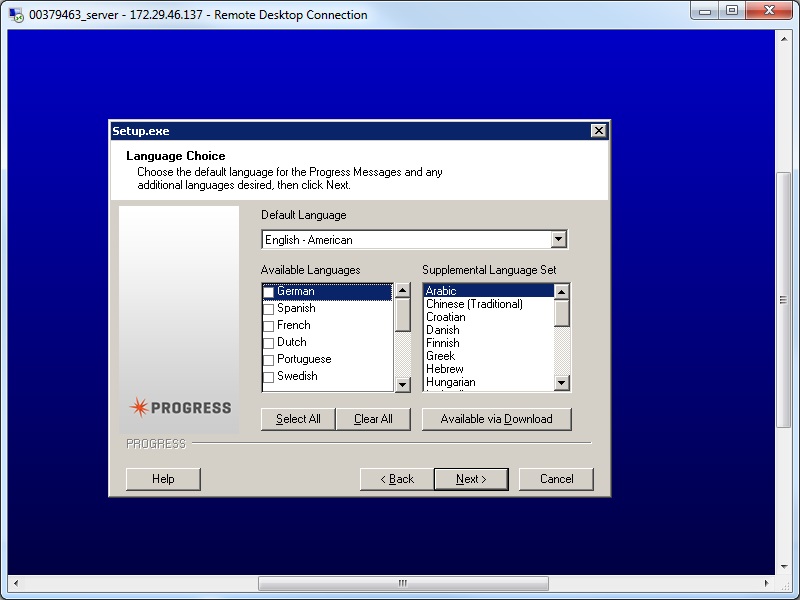800x600 pixels.
Task: Enable Portuguese language support
Action: coord(267,358)
